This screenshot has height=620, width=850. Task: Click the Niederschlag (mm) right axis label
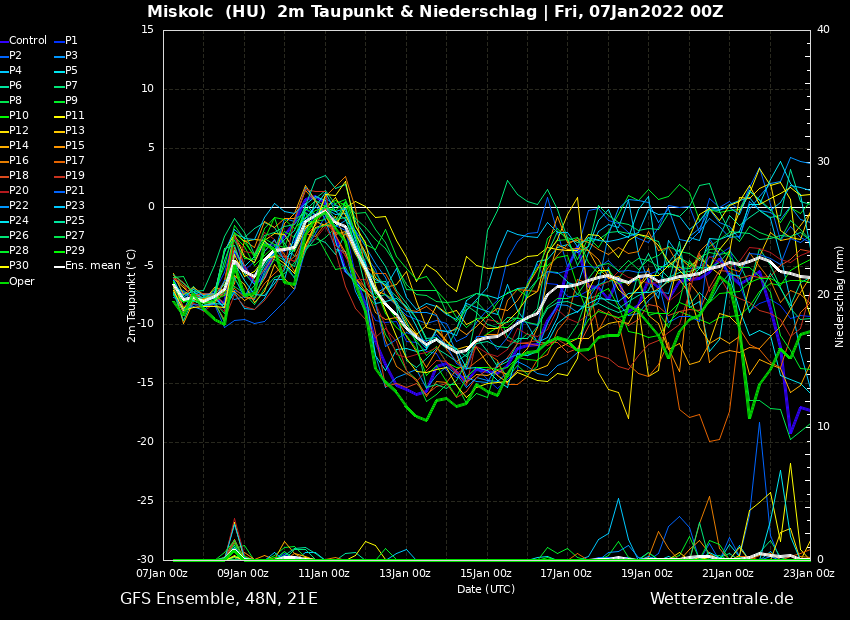(840, 296)
